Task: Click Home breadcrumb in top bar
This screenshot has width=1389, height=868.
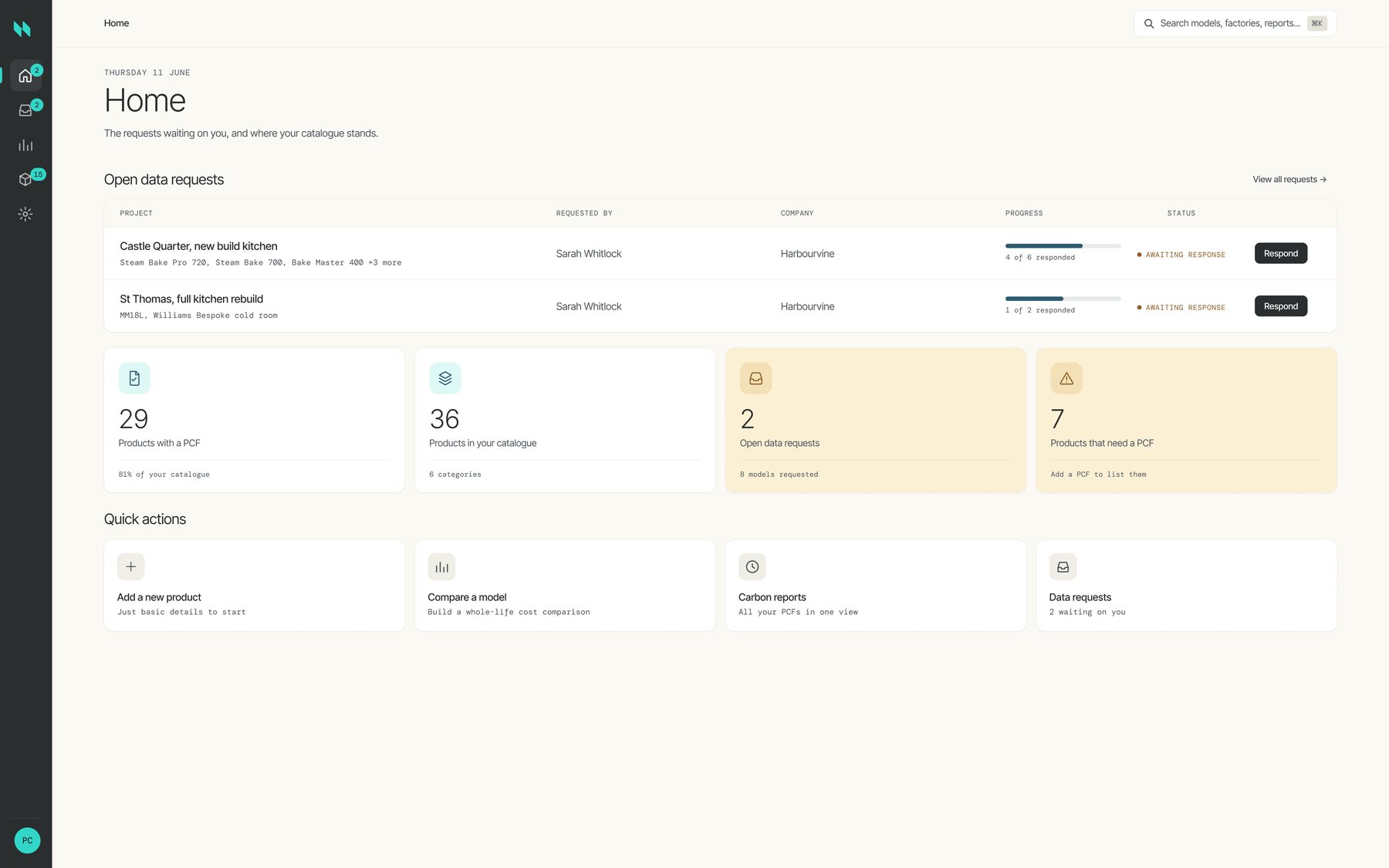Action: [117, 23]
